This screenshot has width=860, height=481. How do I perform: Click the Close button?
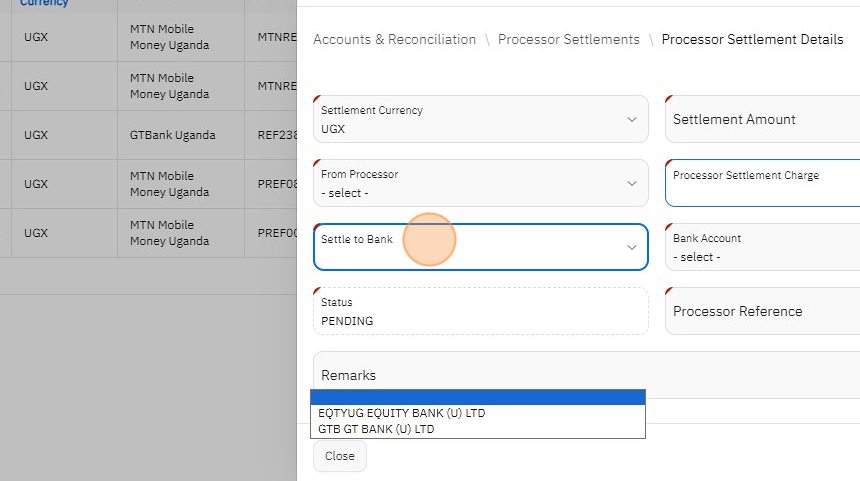click(340, 456)
